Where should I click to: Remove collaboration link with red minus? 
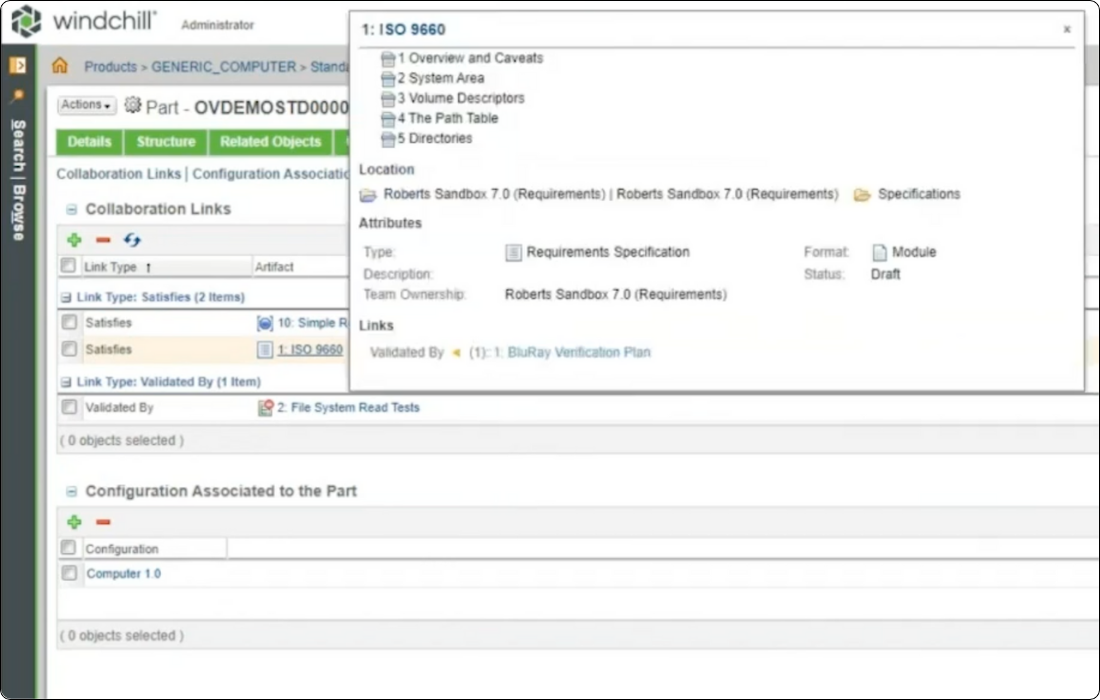[x=103, y=240]
